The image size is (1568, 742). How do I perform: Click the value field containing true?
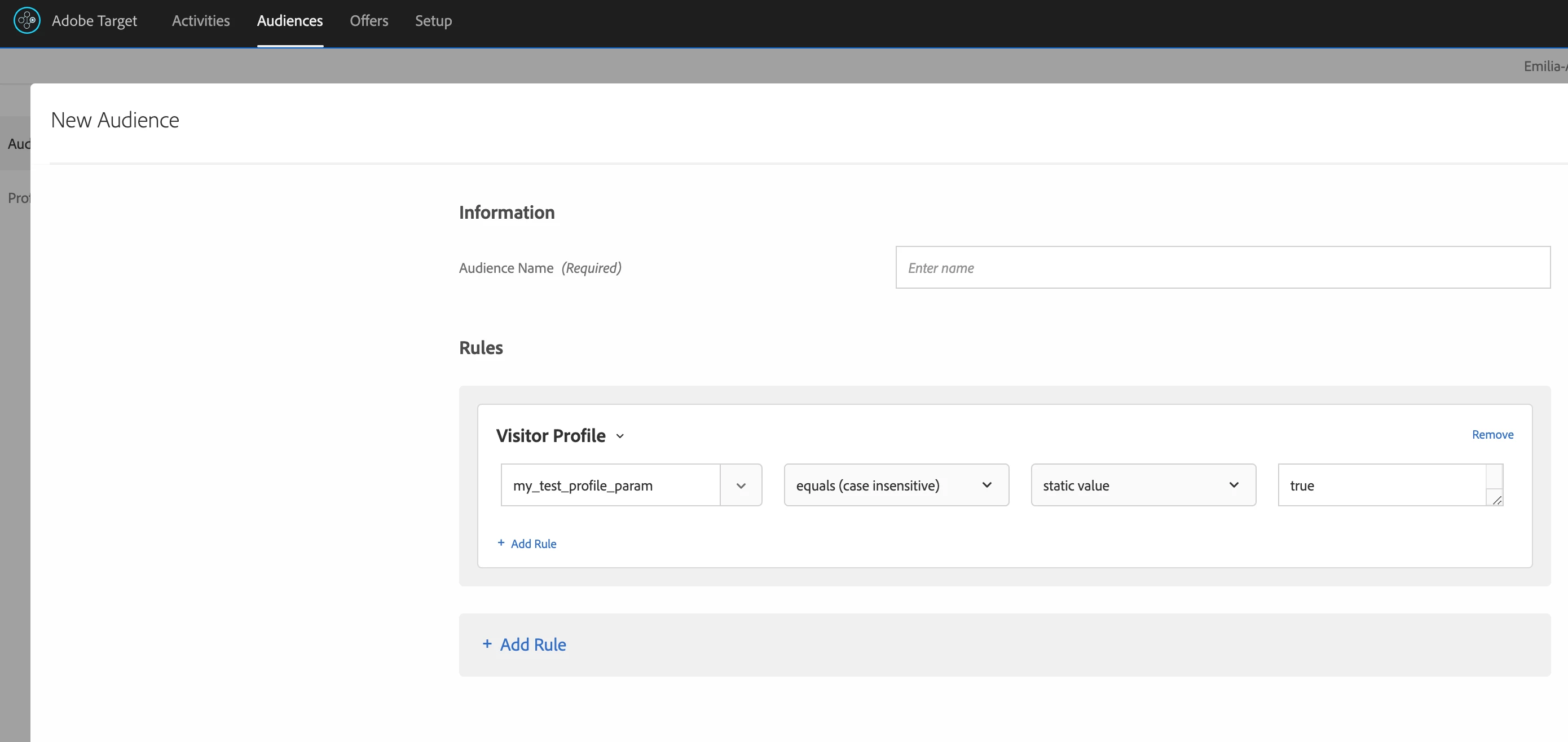coord(1381,485)
